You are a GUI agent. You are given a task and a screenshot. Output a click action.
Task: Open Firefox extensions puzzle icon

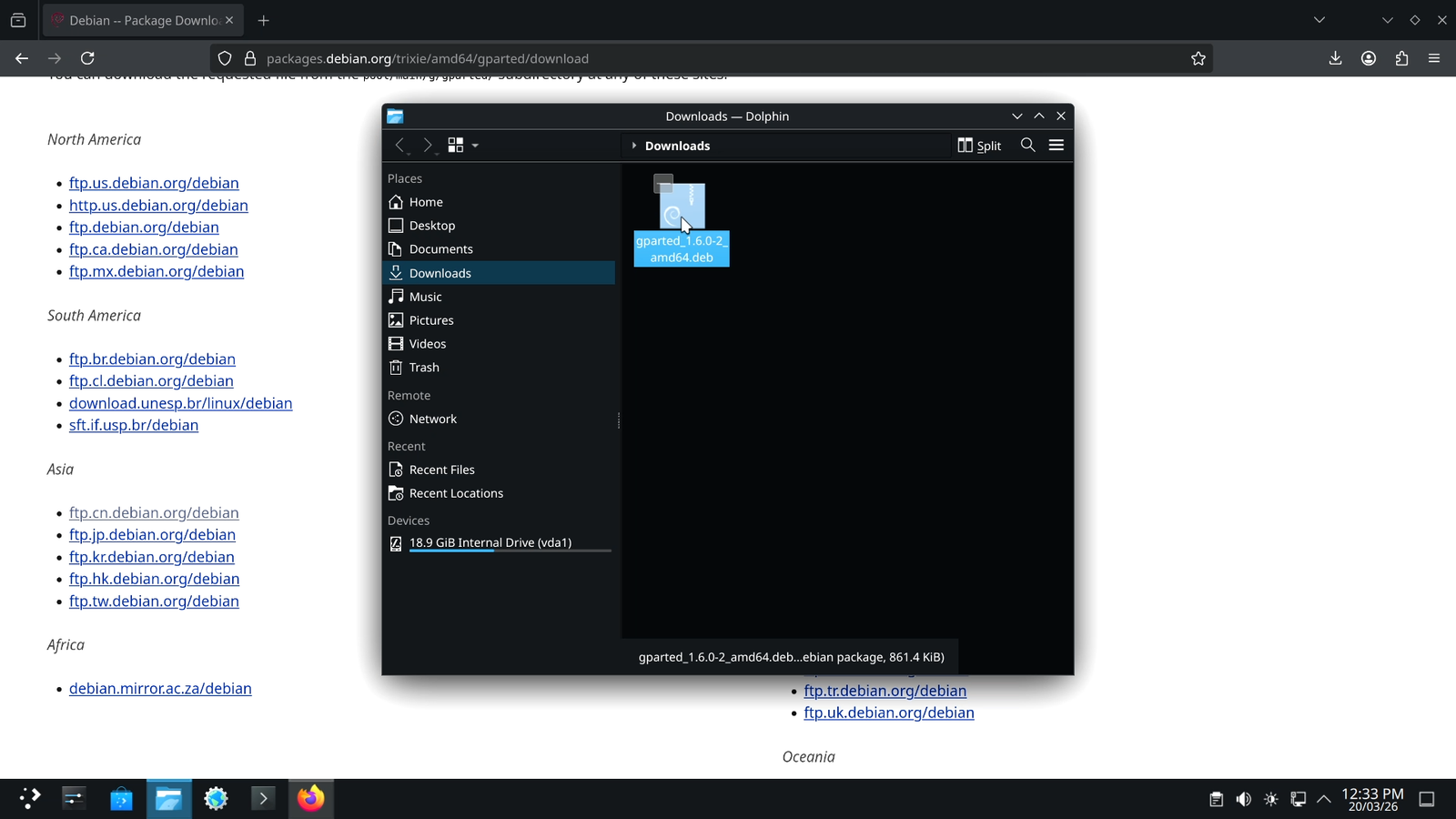1401,58
